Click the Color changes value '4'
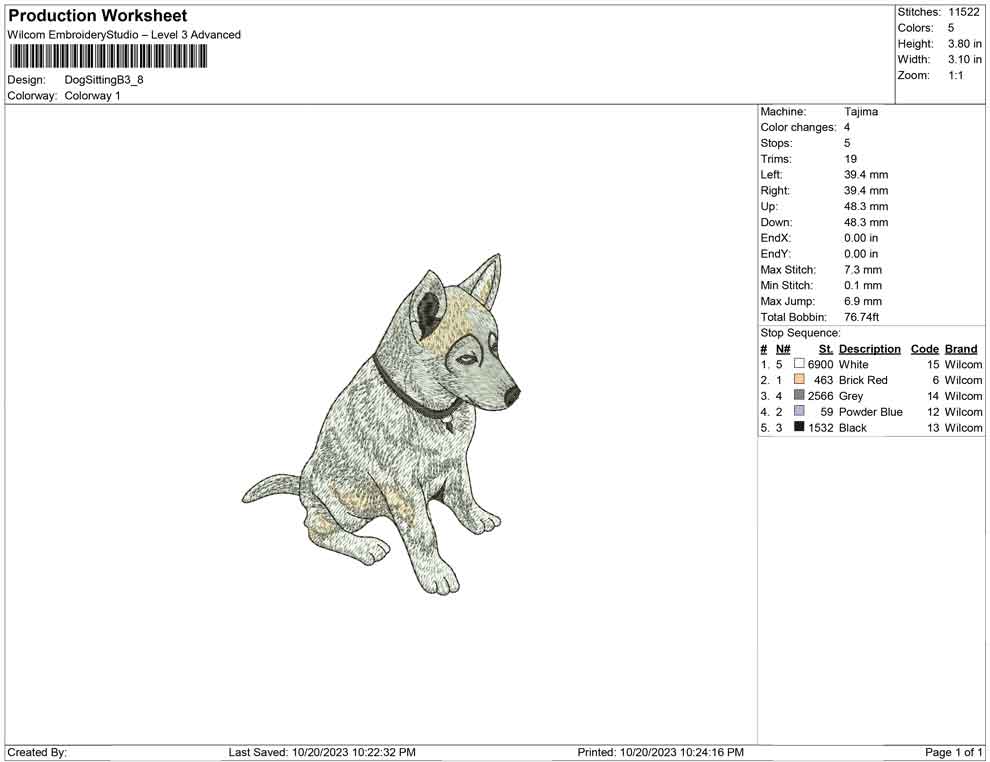The image size is (990, 762). [847, 128]
